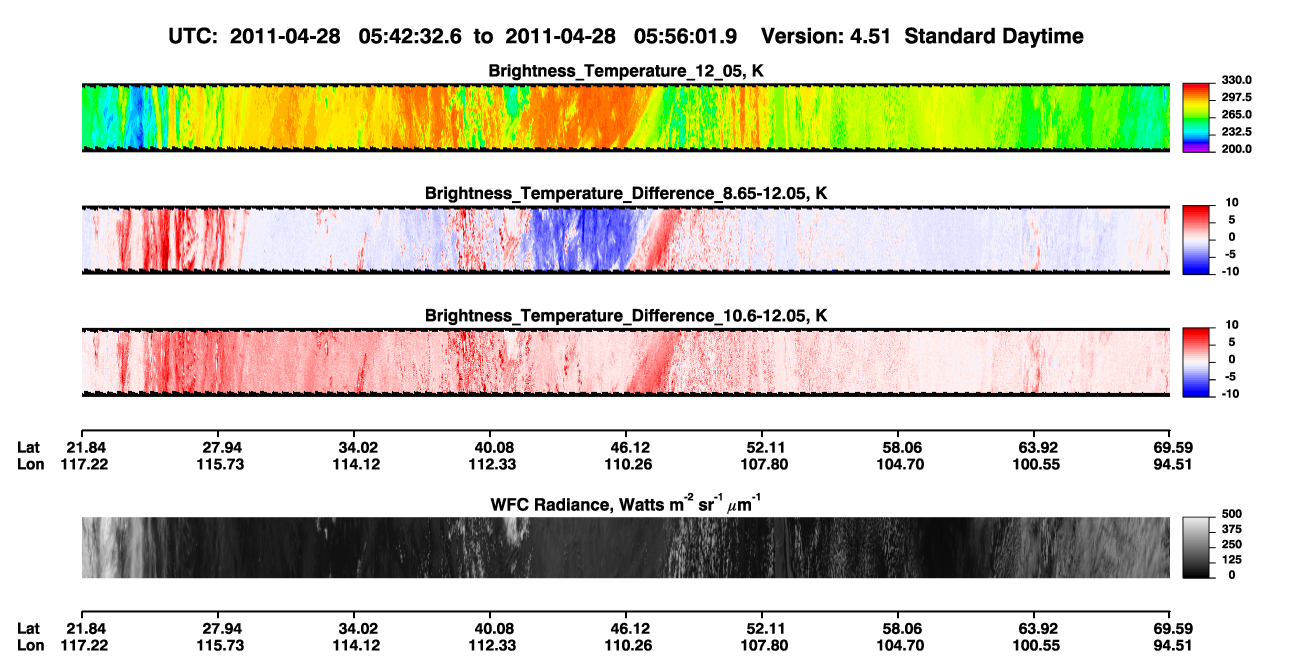This screenshot has height=667, width=1300.
Task: Click the 375 label on radiance colorbar
Action: coord(1231,529)
